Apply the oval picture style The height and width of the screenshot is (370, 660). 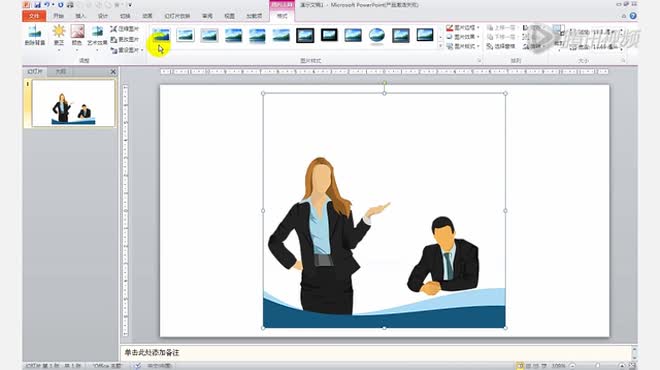pyautogui.click(x=377, y=35)
